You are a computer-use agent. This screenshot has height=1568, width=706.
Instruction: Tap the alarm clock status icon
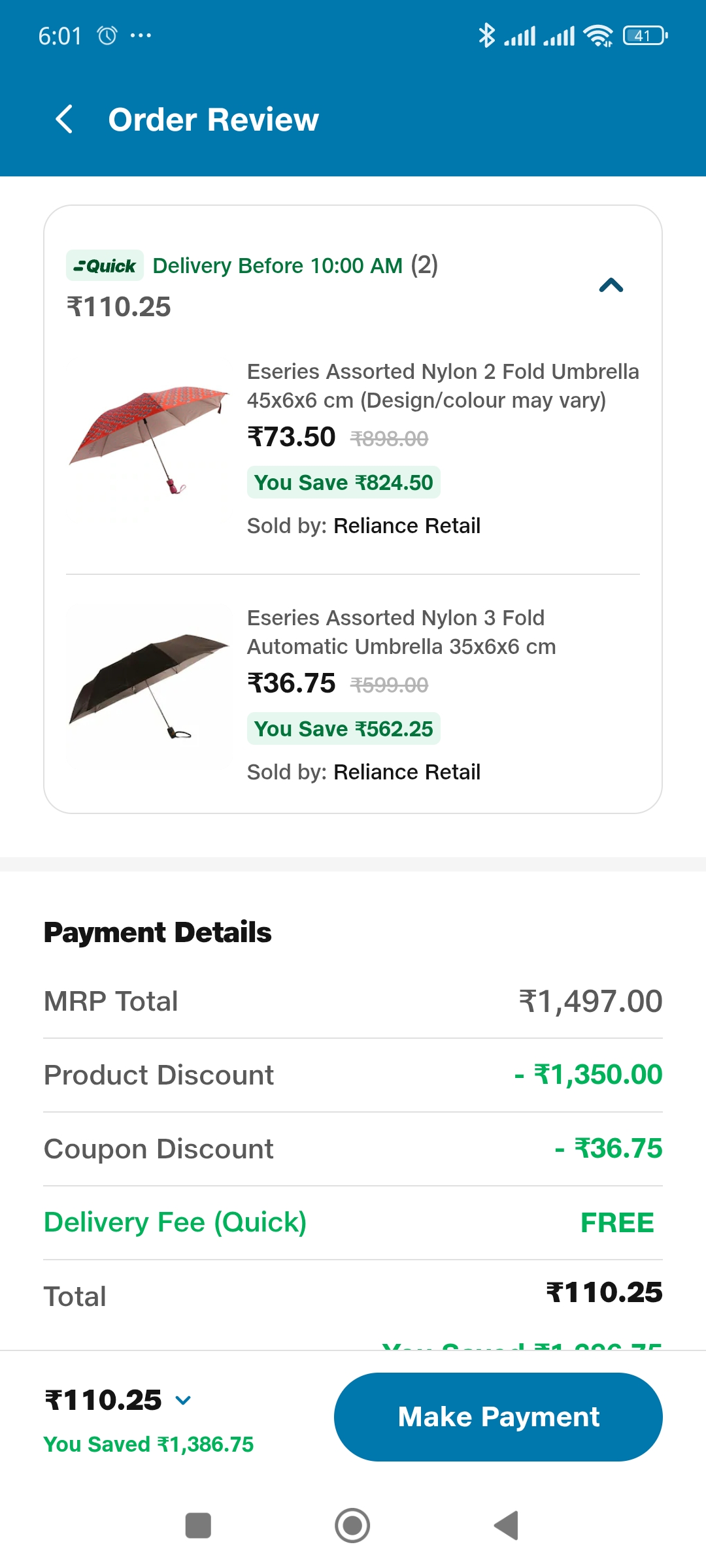[107, 35]
